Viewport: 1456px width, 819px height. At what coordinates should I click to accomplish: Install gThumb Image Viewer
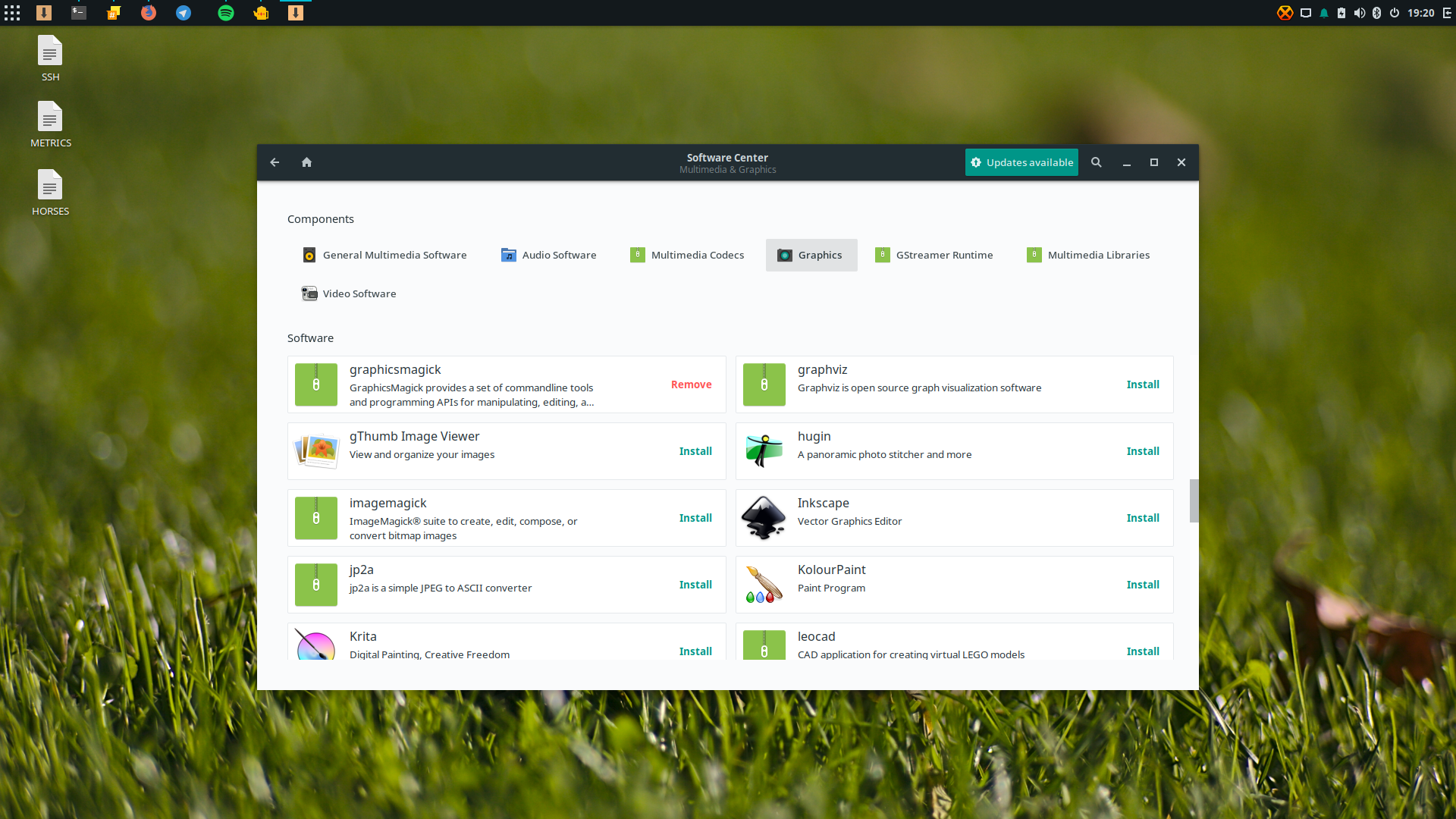695,451
